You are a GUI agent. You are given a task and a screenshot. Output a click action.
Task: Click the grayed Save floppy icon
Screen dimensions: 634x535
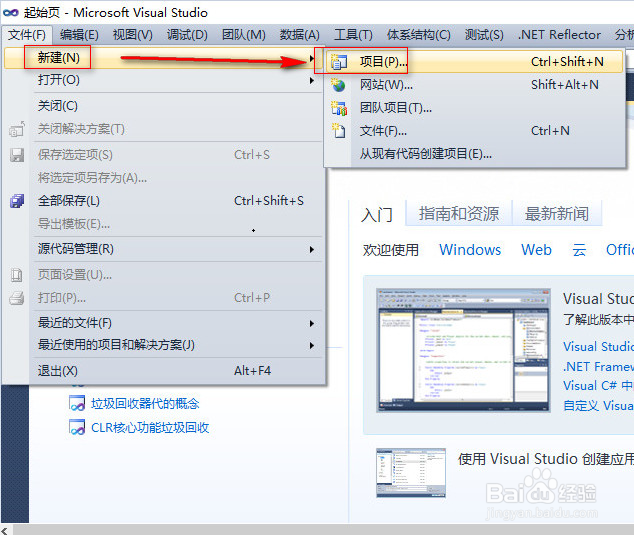point(17,155)
